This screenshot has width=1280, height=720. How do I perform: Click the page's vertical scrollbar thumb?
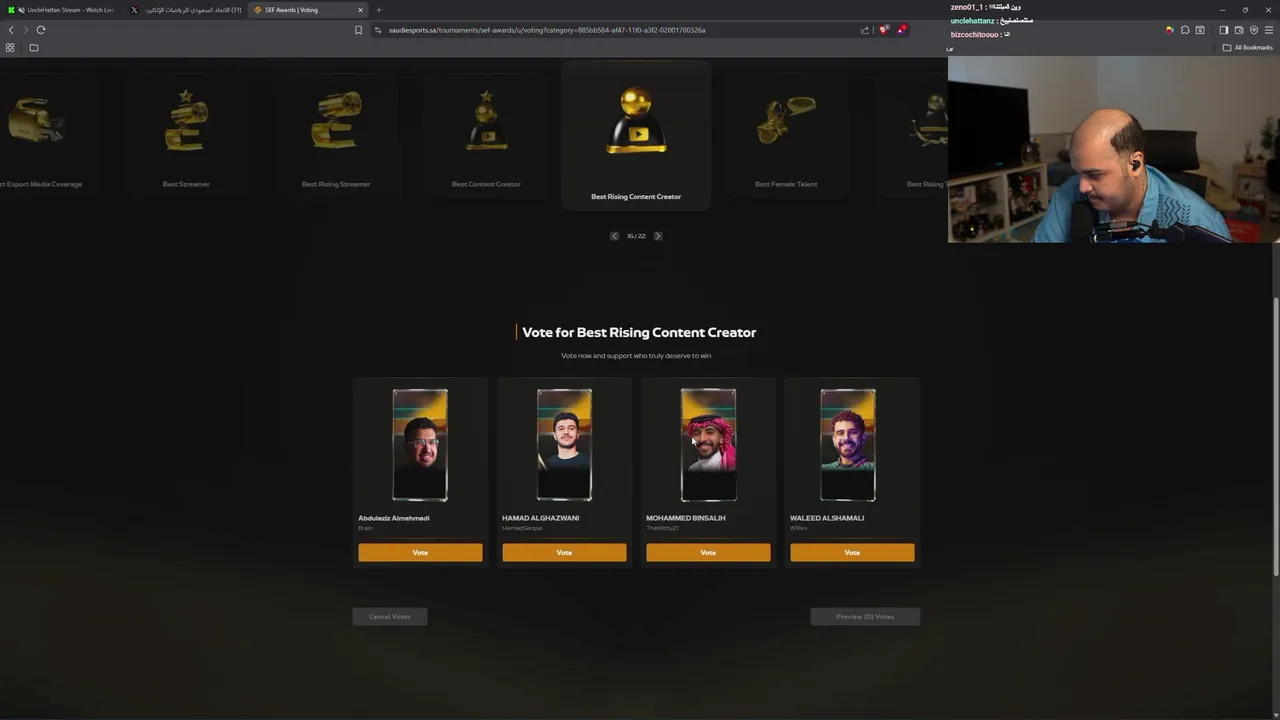pyautogui.click(x=1275, y=436)
